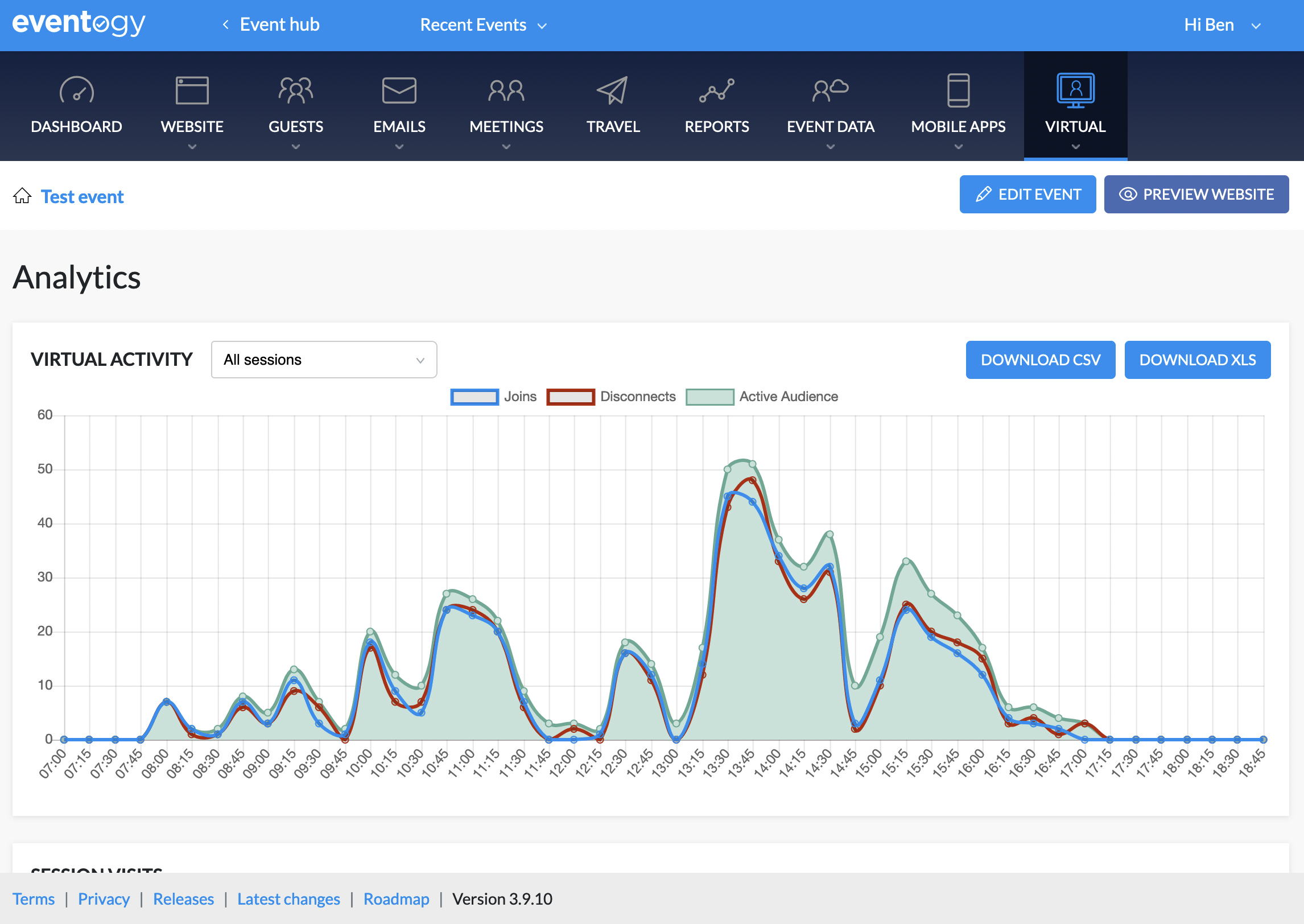Open the Travel section
This screenshot has width=1304, height=924.
pyautogui.click(x=613, y=105)
